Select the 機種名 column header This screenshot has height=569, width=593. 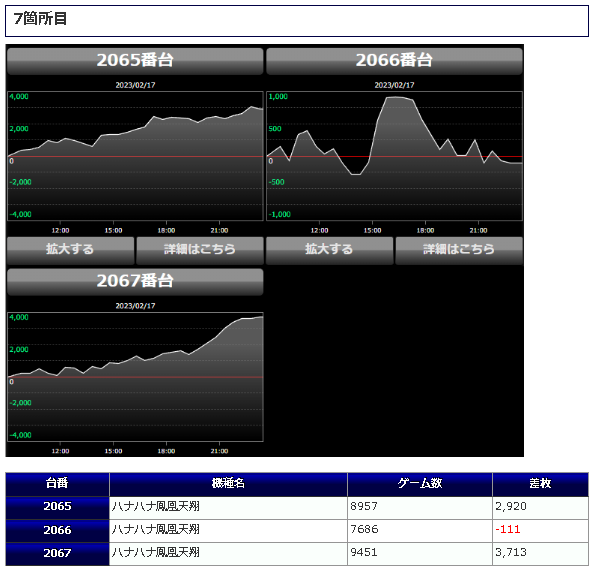228,484
